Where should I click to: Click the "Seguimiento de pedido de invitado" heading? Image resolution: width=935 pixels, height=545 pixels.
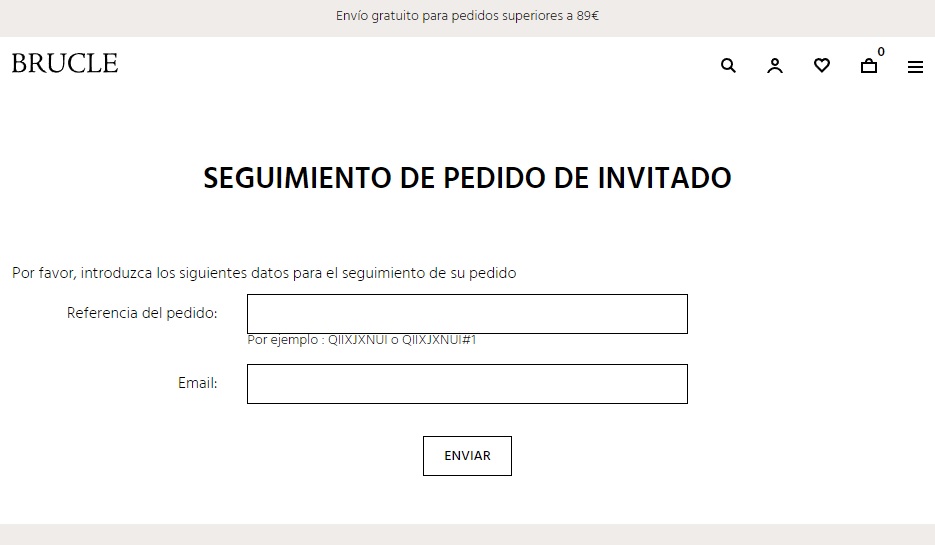pyautogui.click(x=467, y=178)
